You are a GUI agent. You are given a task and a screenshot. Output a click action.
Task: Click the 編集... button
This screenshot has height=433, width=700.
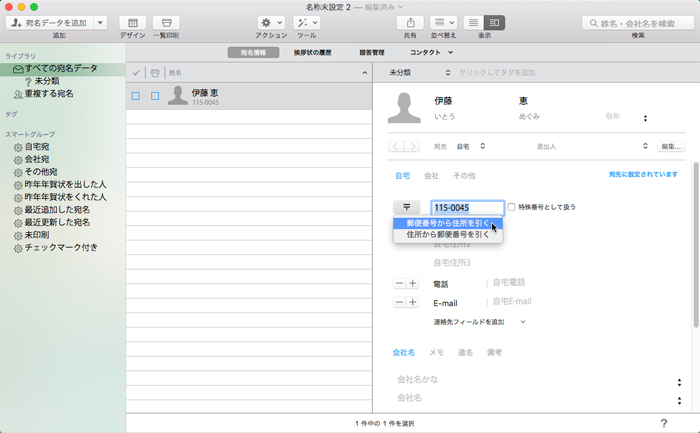coord(669,146)
